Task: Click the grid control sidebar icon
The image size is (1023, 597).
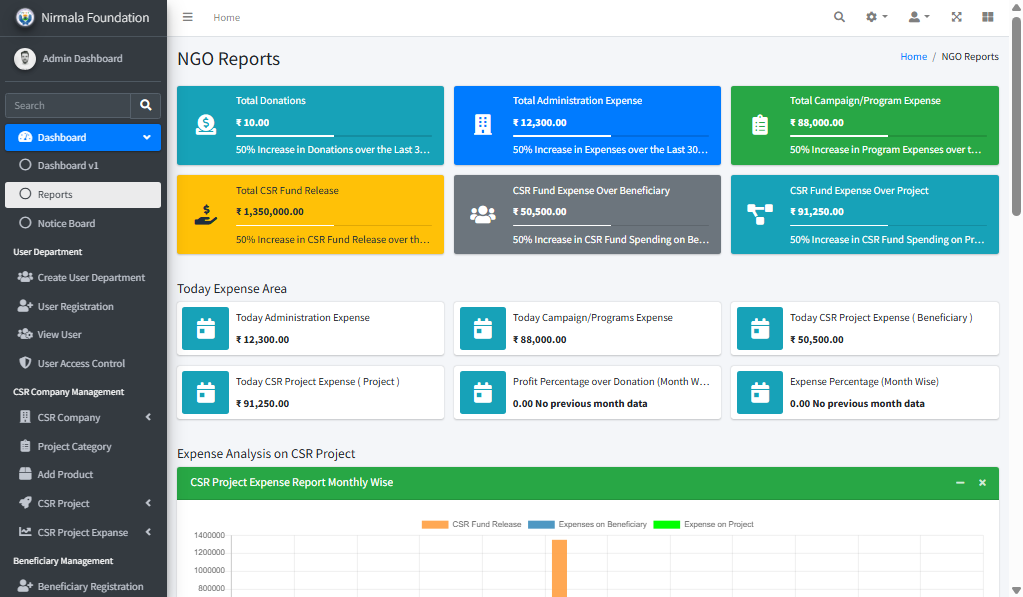Action: coord(988,17)
